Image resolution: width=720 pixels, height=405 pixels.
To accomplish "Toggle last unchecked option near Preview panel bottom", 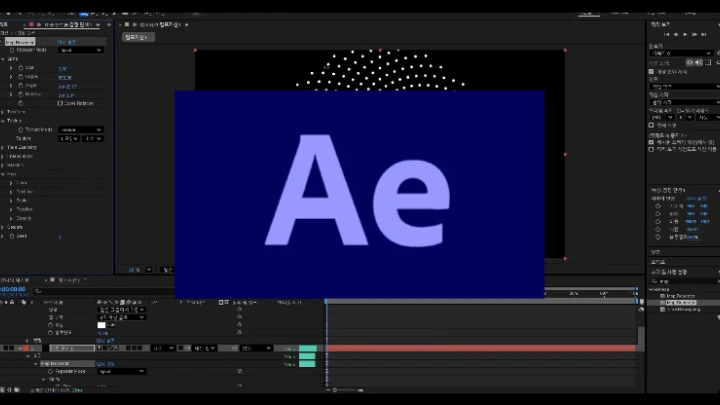I will [651, 149].
